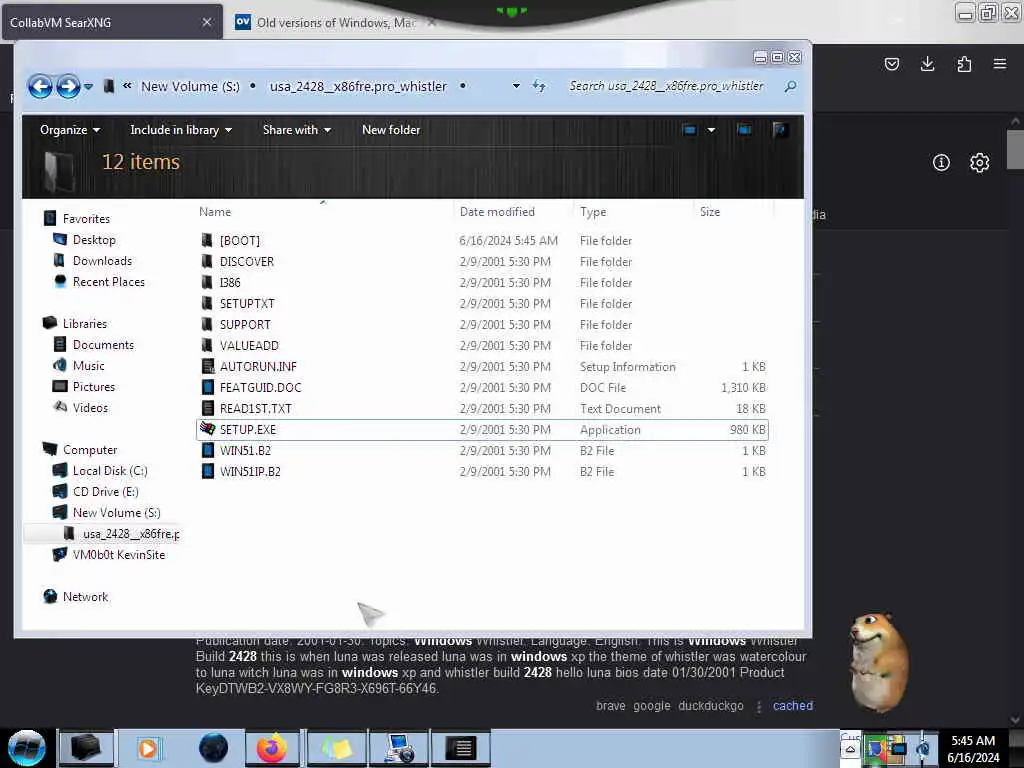Sort files by Date modified column
The image size is (1024, 768).
pos(497,212)
